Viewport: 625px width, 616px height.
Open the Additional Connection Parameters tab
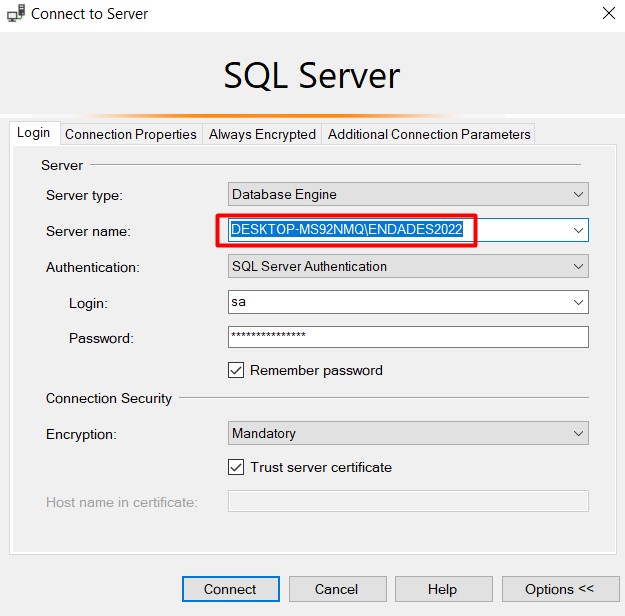(428, 134)
